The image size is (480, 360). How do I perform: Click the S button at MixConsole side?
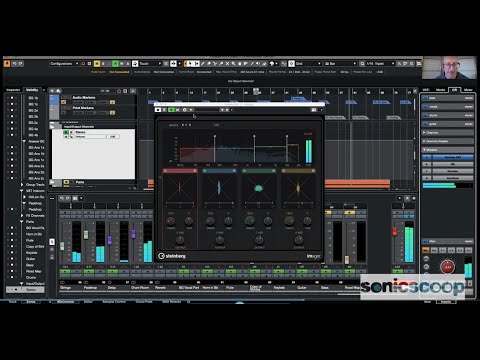tap(52, 242)
